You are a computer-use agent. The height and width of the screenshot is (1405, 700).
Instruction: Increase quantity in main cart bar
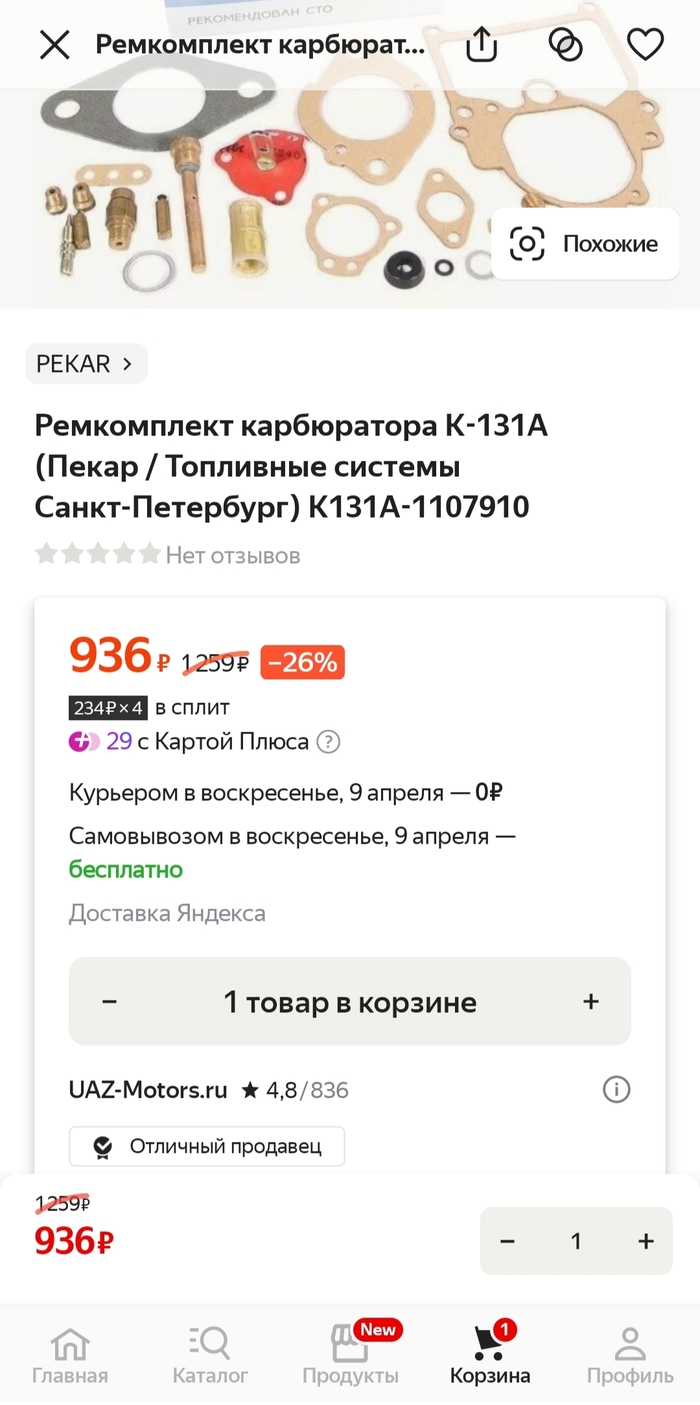tap(591, 1002)
